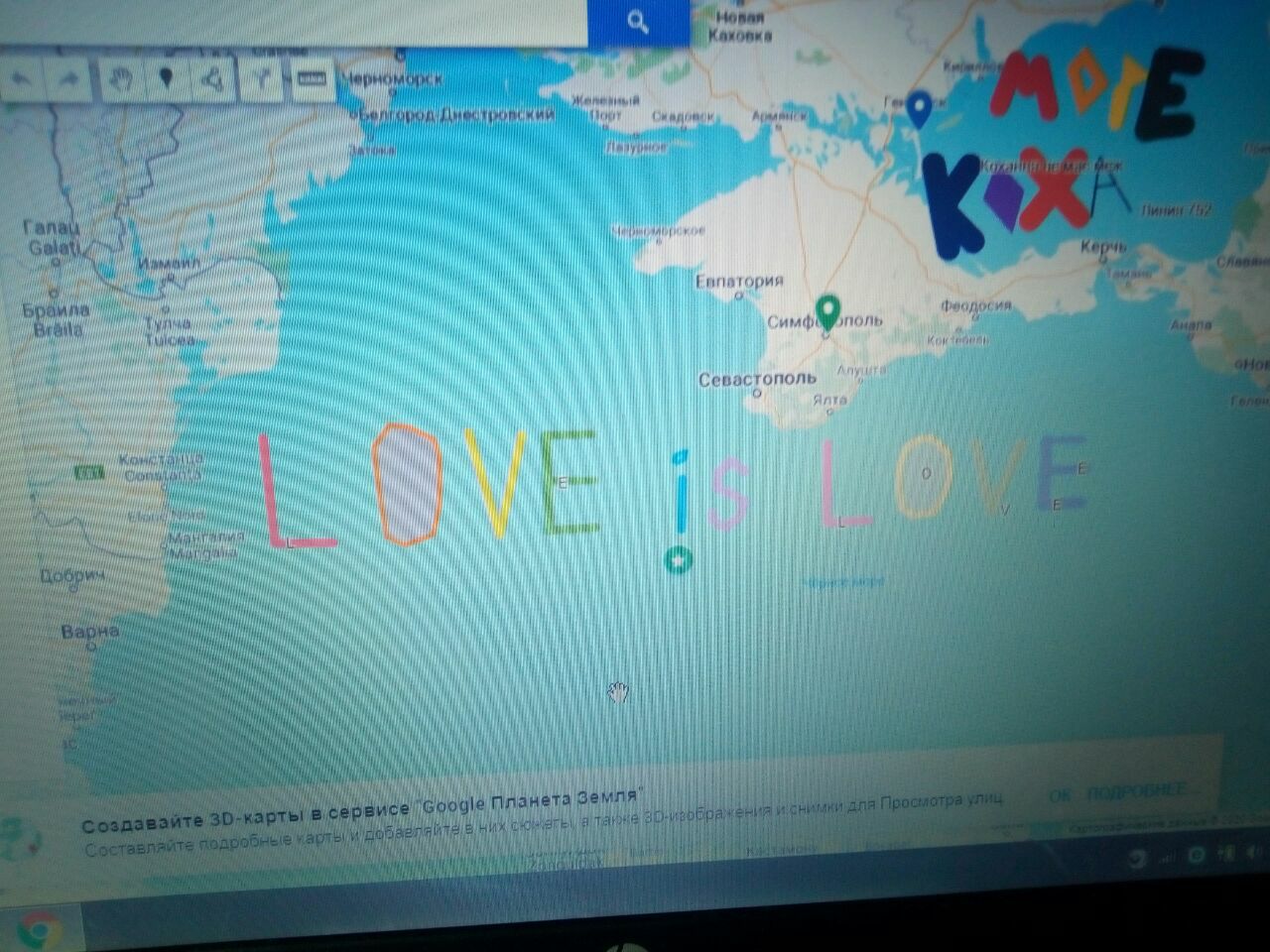Click the Добрич city label

tap(72, 575)
